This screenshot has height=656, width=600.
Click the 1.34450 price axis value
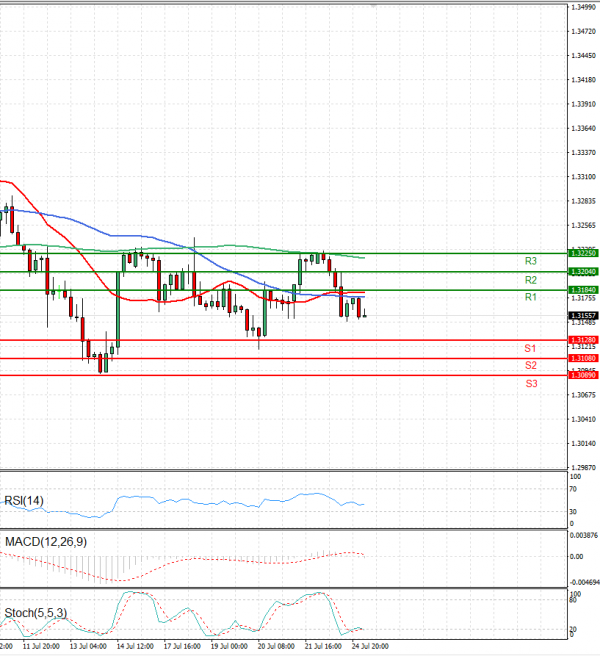click(x=583, y=56)
